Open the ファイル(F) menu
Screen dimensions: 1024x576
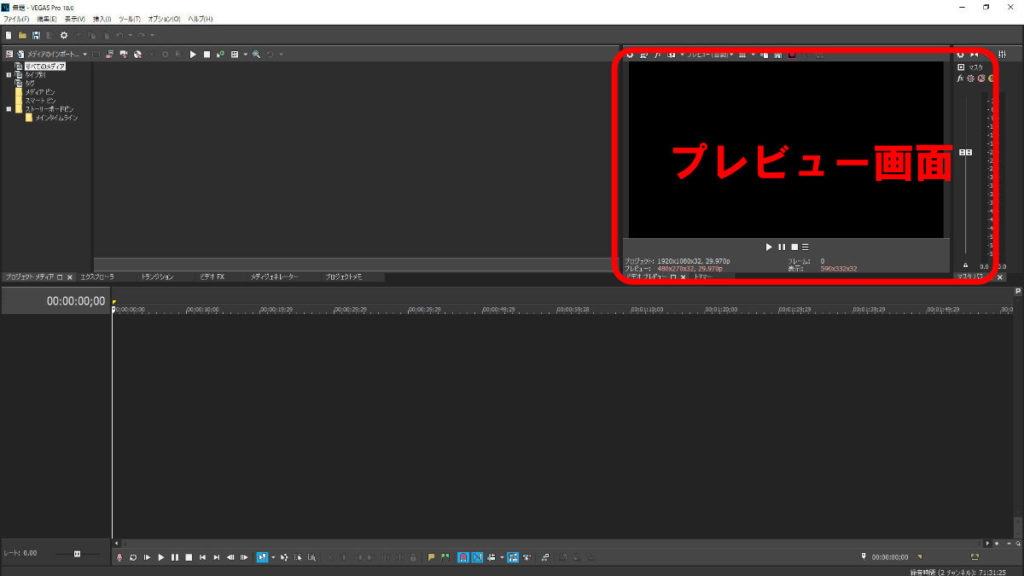tap(16, 19)
